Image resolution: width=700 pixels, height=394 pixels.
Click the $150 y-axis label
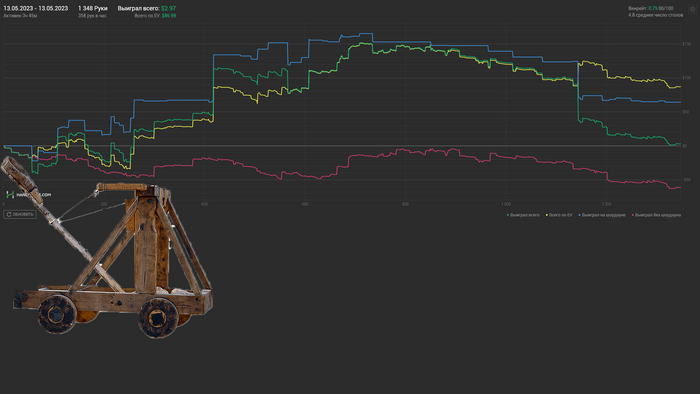click(x=687, y=44)
